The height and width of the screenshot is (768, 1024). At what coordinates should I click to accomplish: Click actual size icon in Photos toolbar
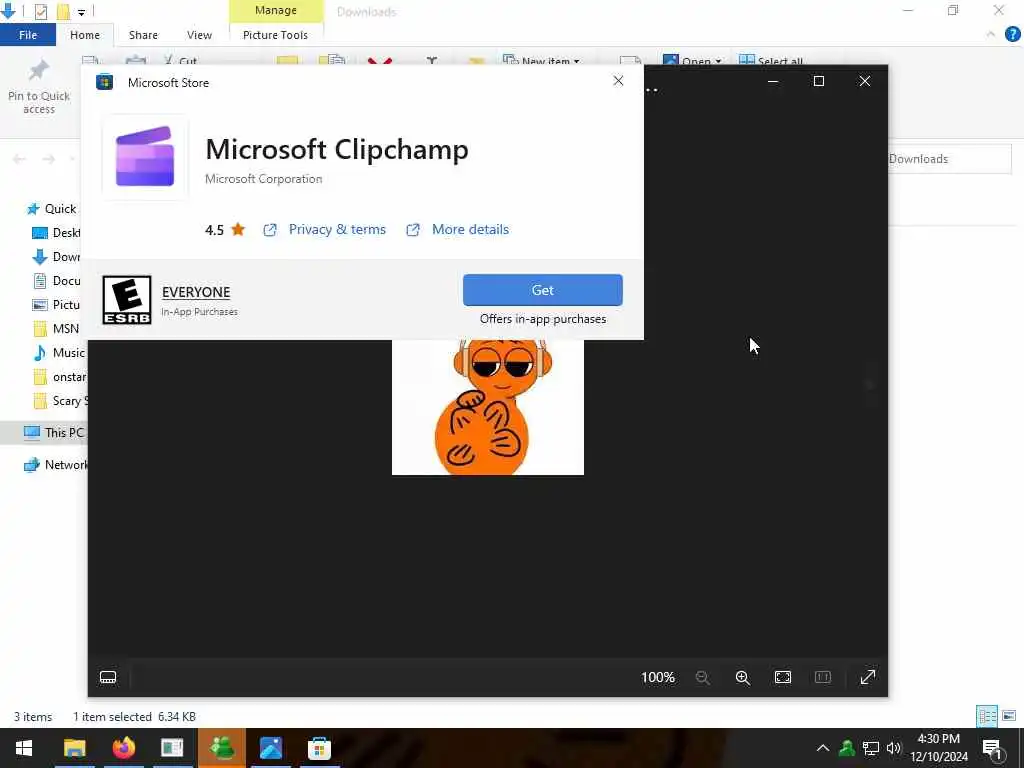pos(823,677)
